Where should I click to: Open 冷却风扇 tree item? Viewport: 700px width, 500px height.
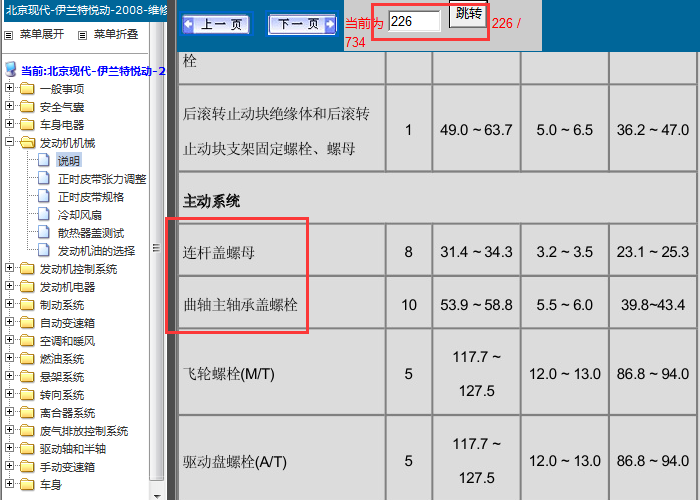79,215
